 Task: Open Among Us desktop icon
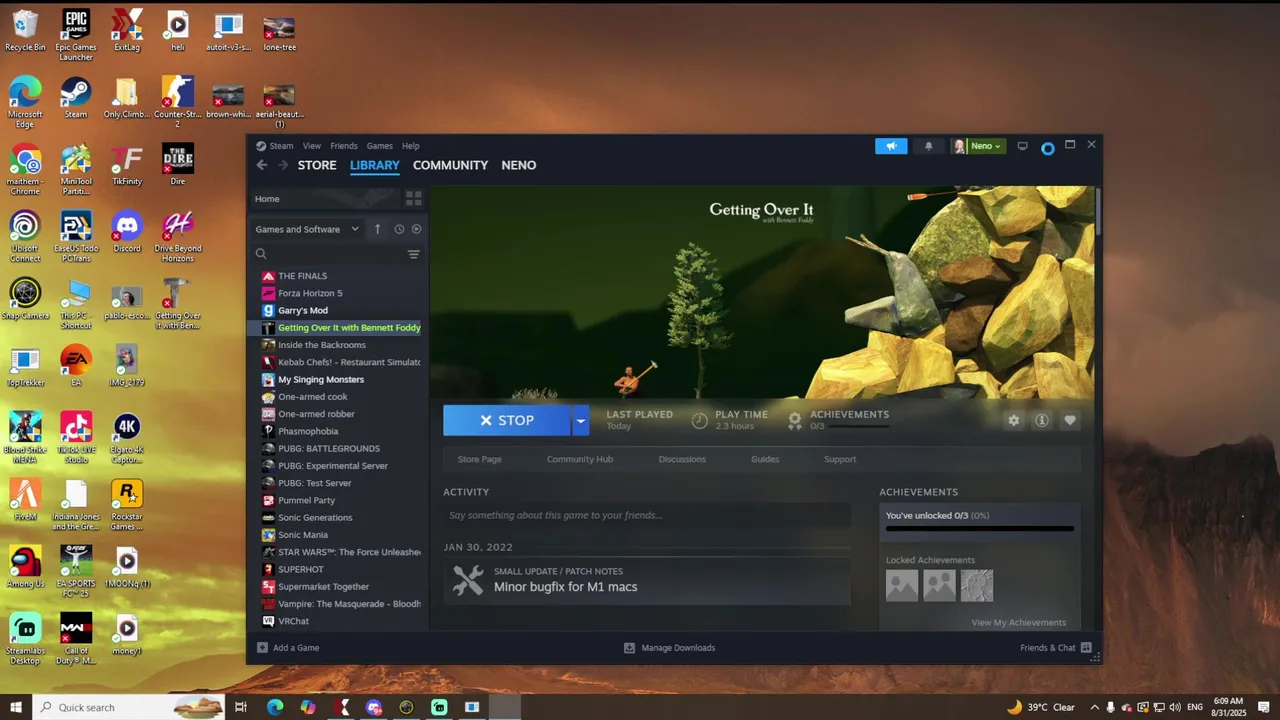[25, 567]
